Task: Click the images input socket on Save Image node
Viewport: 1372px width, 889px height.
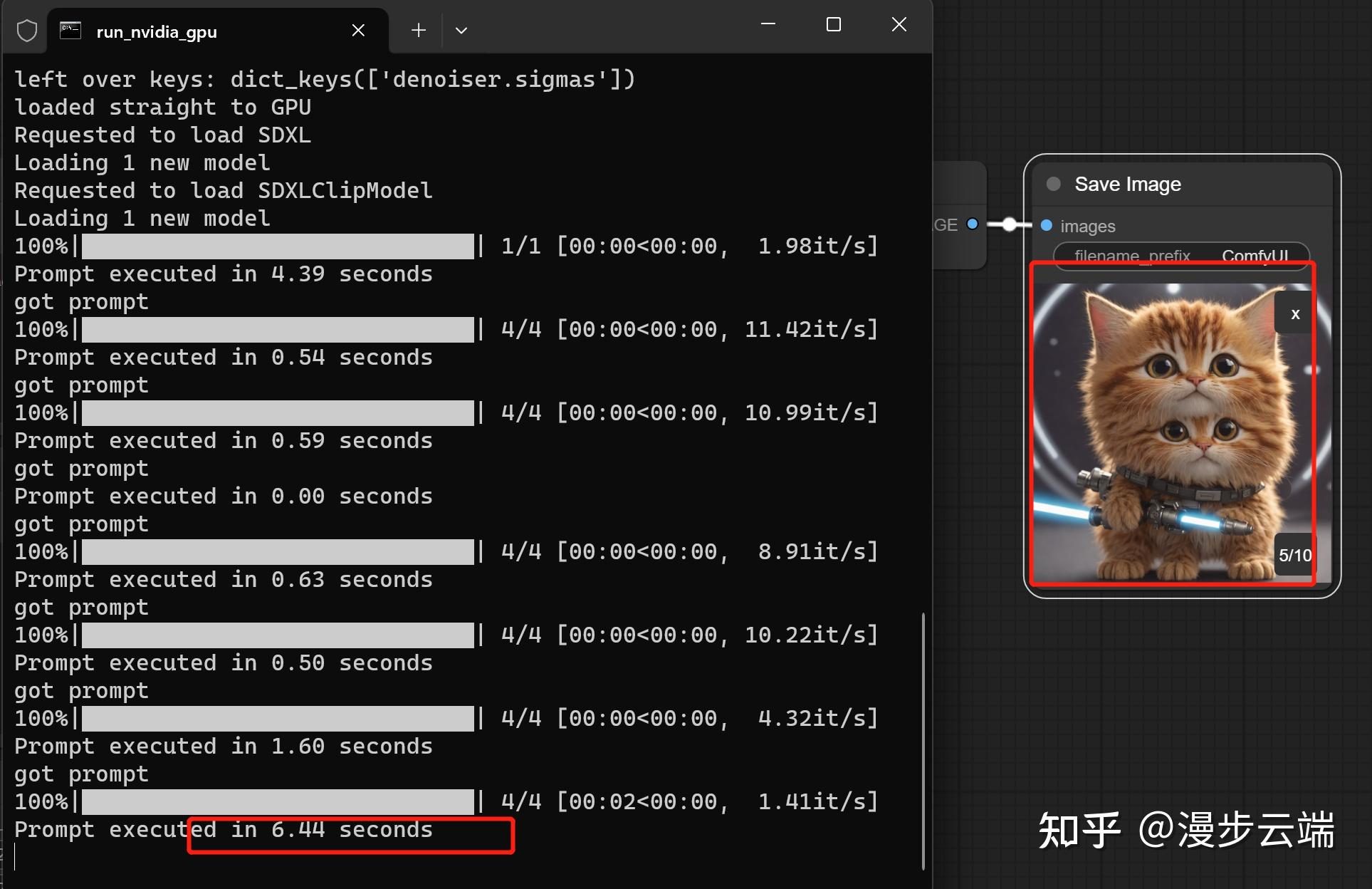Action: point(1046,225)
